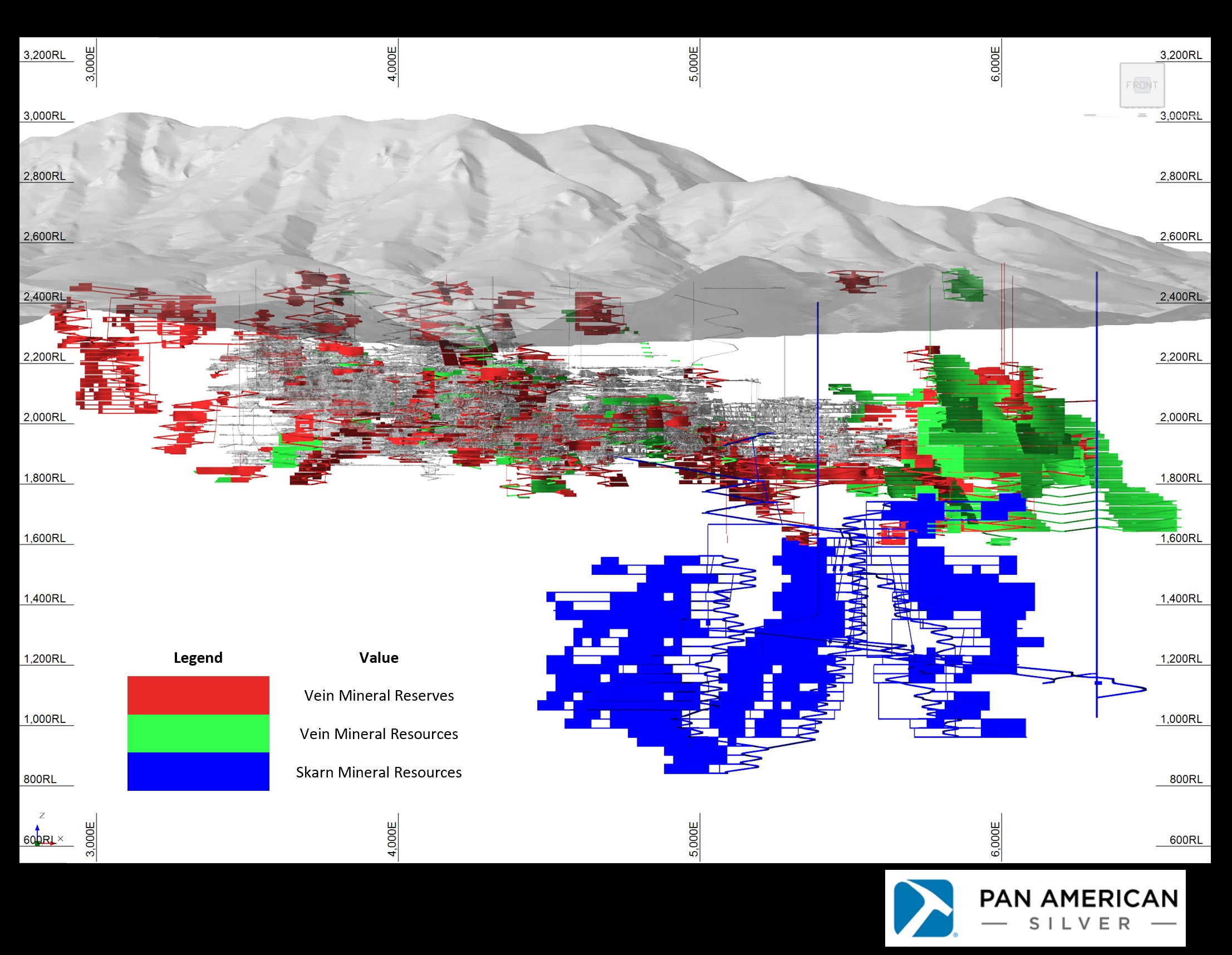Click the right 1,400RL elevation label
The image size is (1232, 955).
(1181, 598)
